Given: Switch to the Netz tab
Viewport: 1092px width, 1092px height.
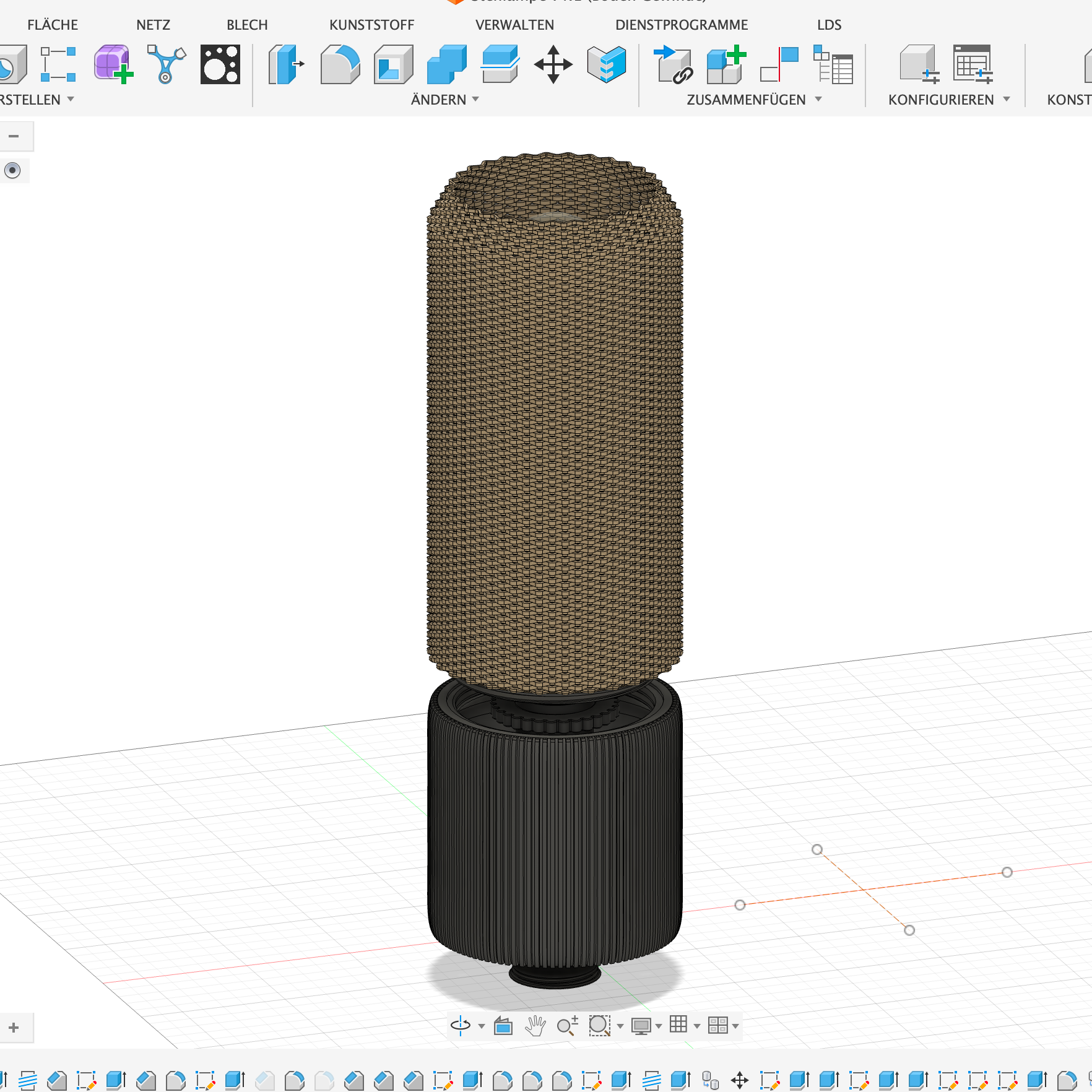Looking at the screenshot, I should tap(153, 25).
